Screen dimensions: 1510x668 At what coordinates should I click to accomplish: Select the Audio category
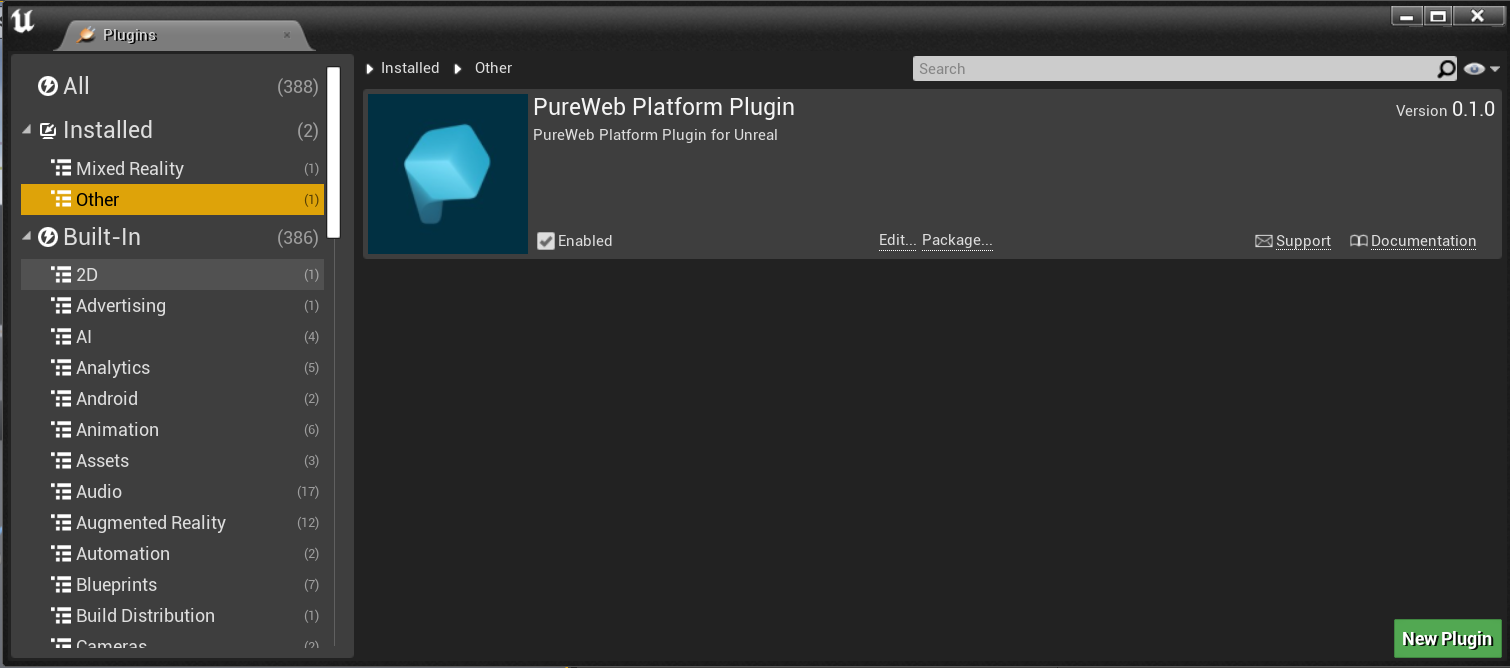[172, 491]
